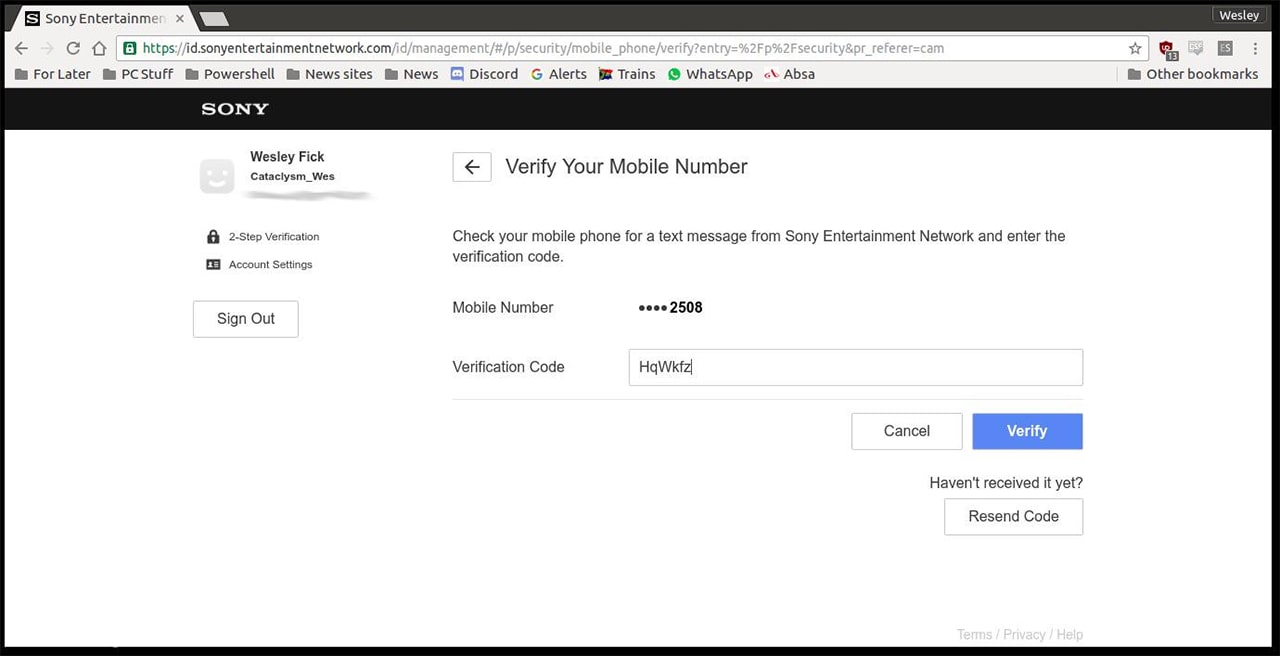Viewport: 1280px width, 656px height.
Task: Click the Wesley profile button
Action: click(x=1239, y=15)
